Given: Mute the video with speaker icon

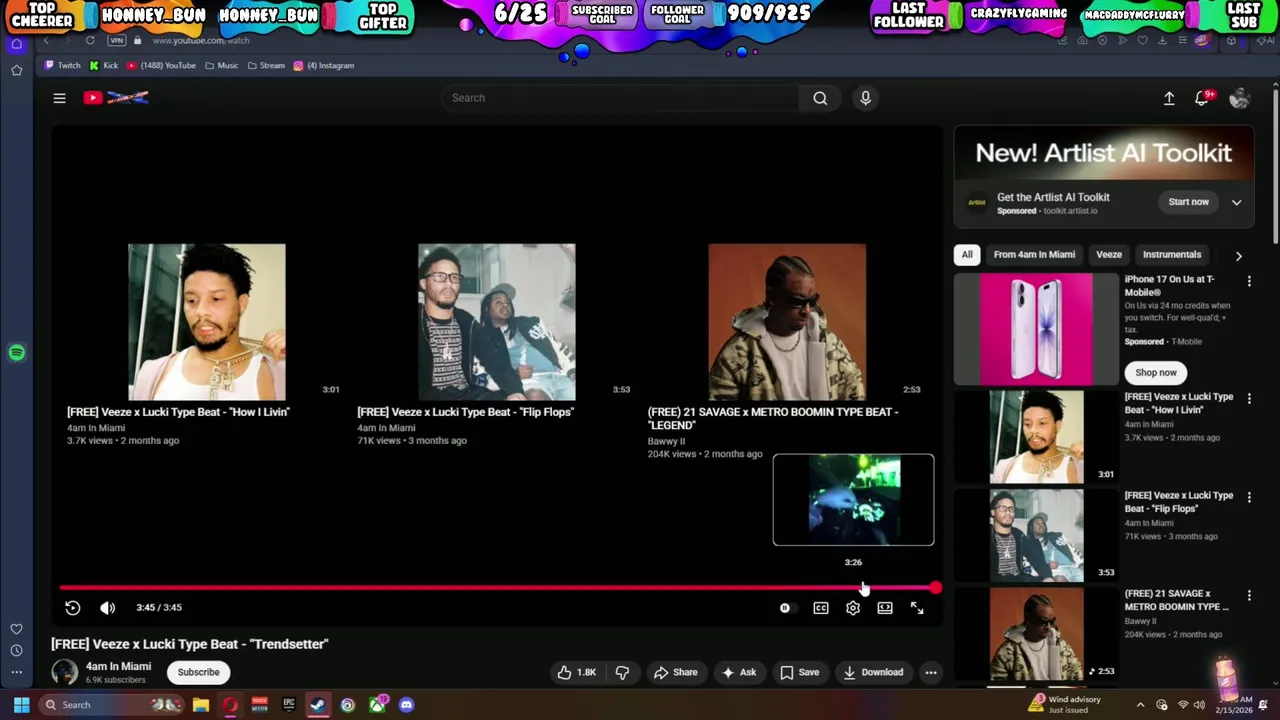Looking at the screenshot, I should (x=107, y=608).
